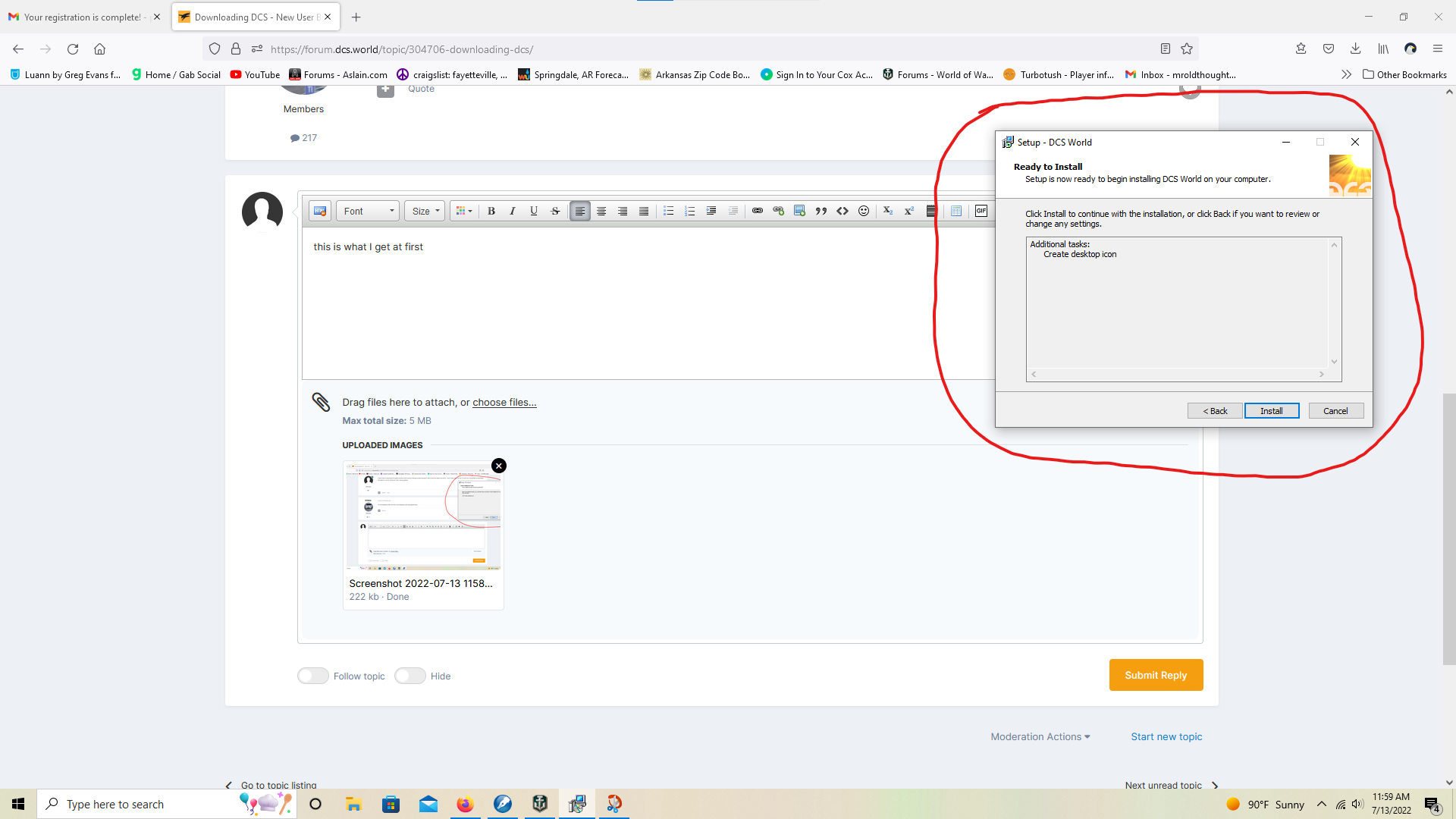Toggle the Hide switch
Screen dimensions: 1456x819
point(410,676)
